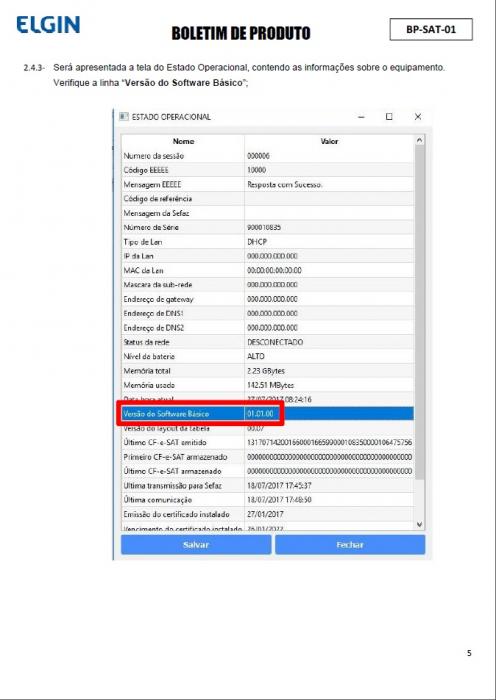Select the Última comunicação row

[x=267, y=500]
